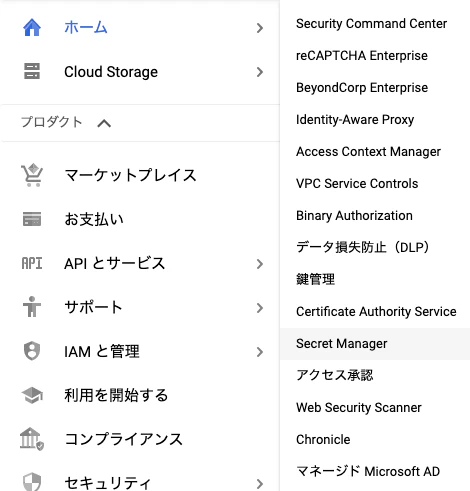Collapse the プロダクト section chevron
The height and width of the screenshot is (491, 470).
pos(104,123)
